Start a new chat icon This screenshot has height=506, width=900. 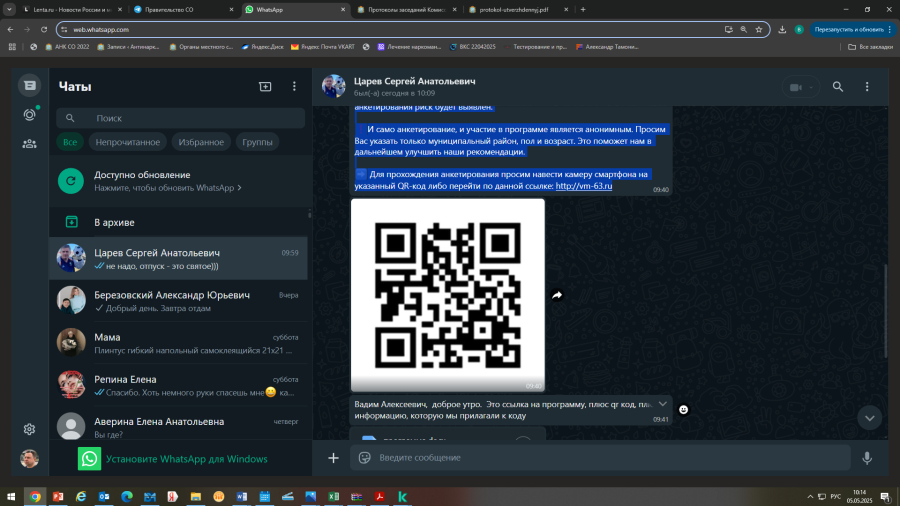[265, 86]
